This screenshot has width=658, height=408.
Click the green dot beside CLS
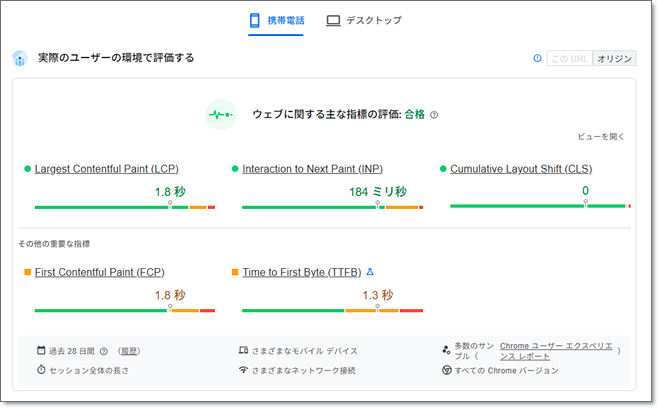(x=443, y=169)
